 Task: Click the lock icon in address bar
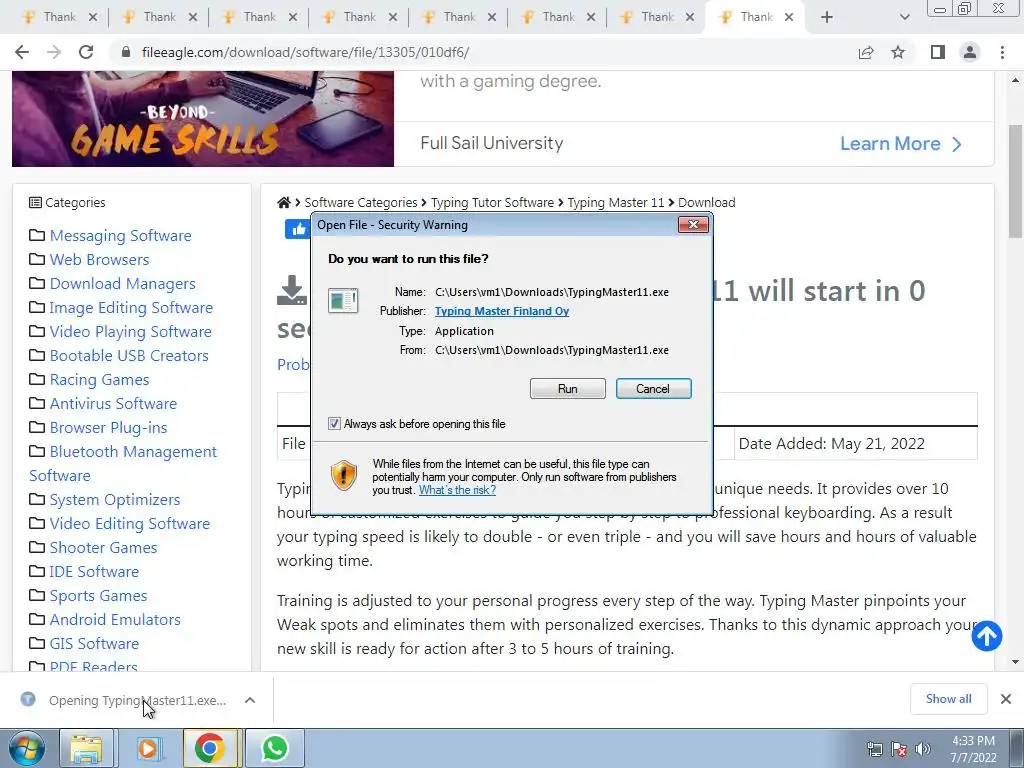(127, 52)
